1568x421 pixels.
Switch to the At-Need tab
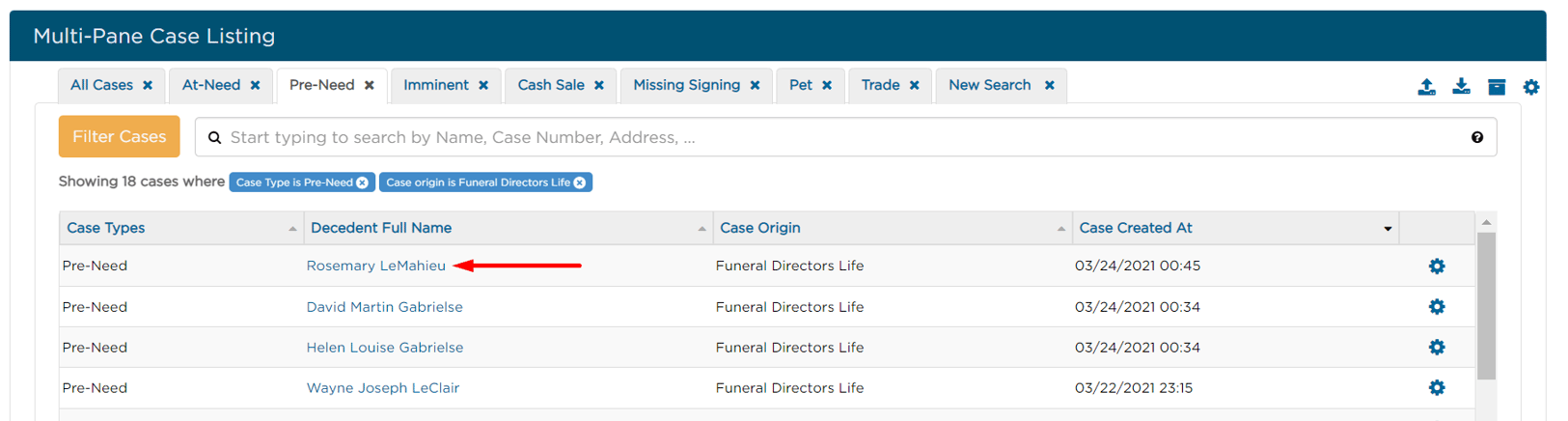[211, 85]
